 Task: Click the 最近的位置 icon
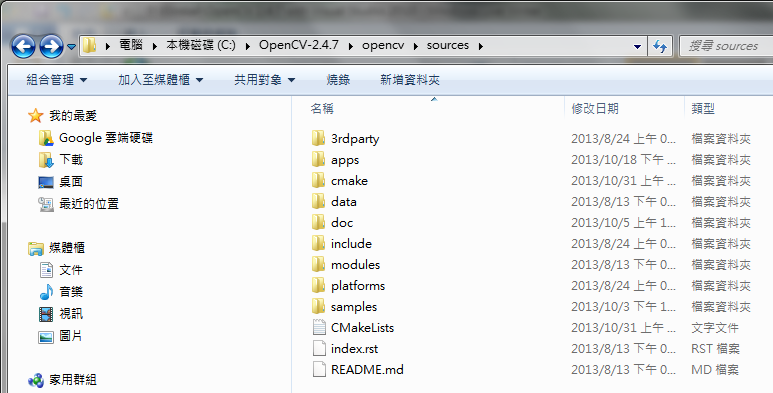point(45,204)
